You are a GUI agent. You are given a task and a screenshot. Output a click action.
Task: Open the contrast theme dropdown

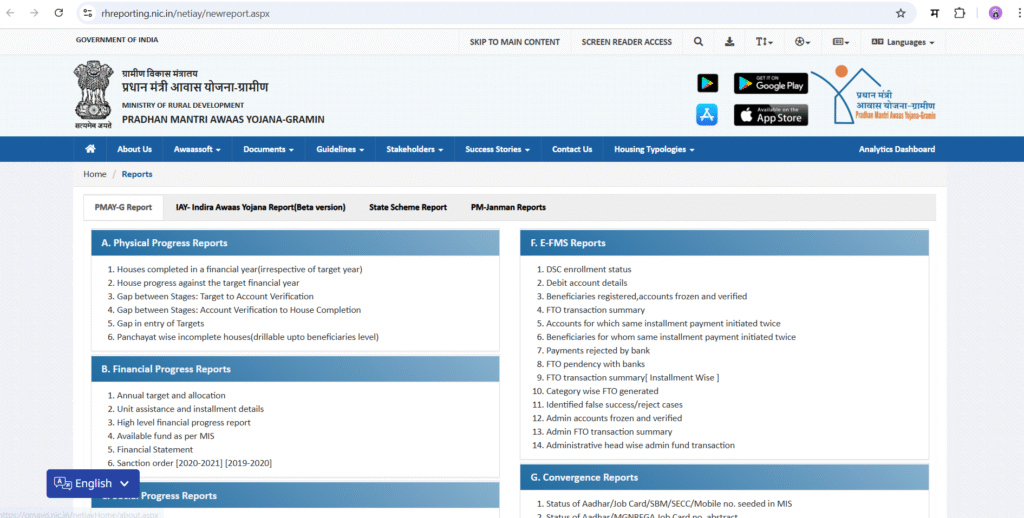click(803, 42)
